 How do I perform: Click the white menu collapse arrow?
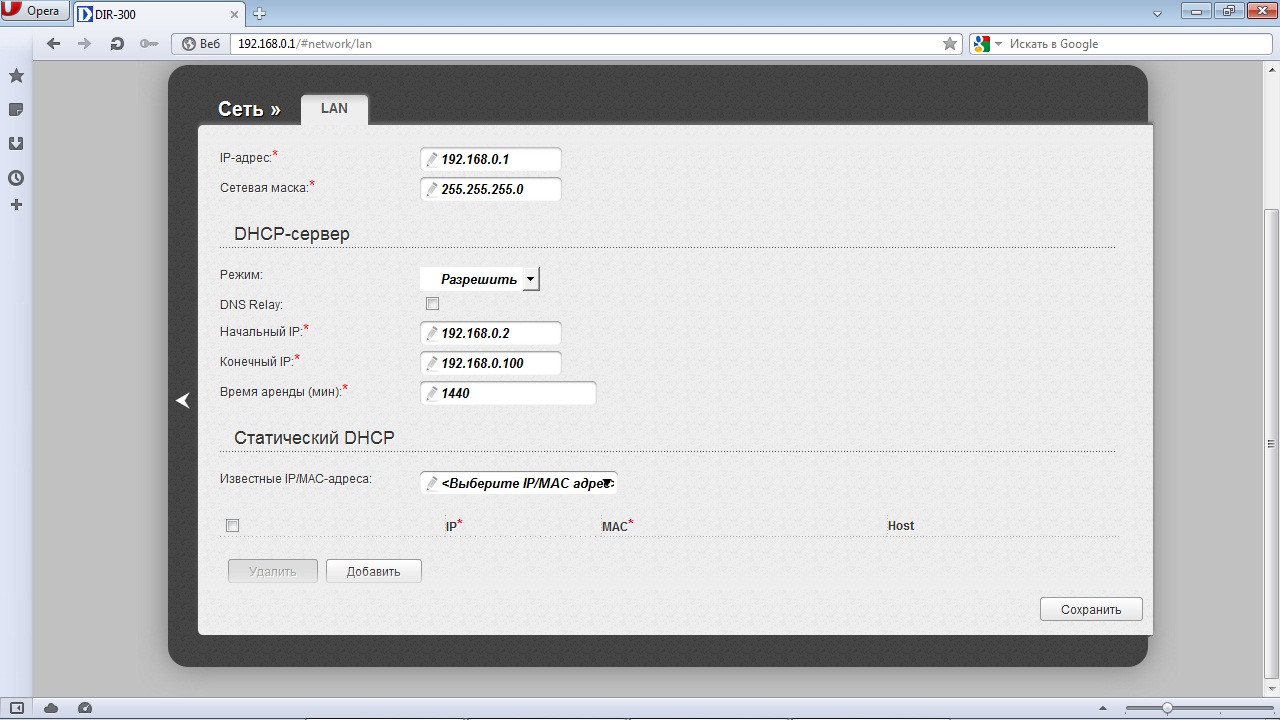(x=183, y=400)
